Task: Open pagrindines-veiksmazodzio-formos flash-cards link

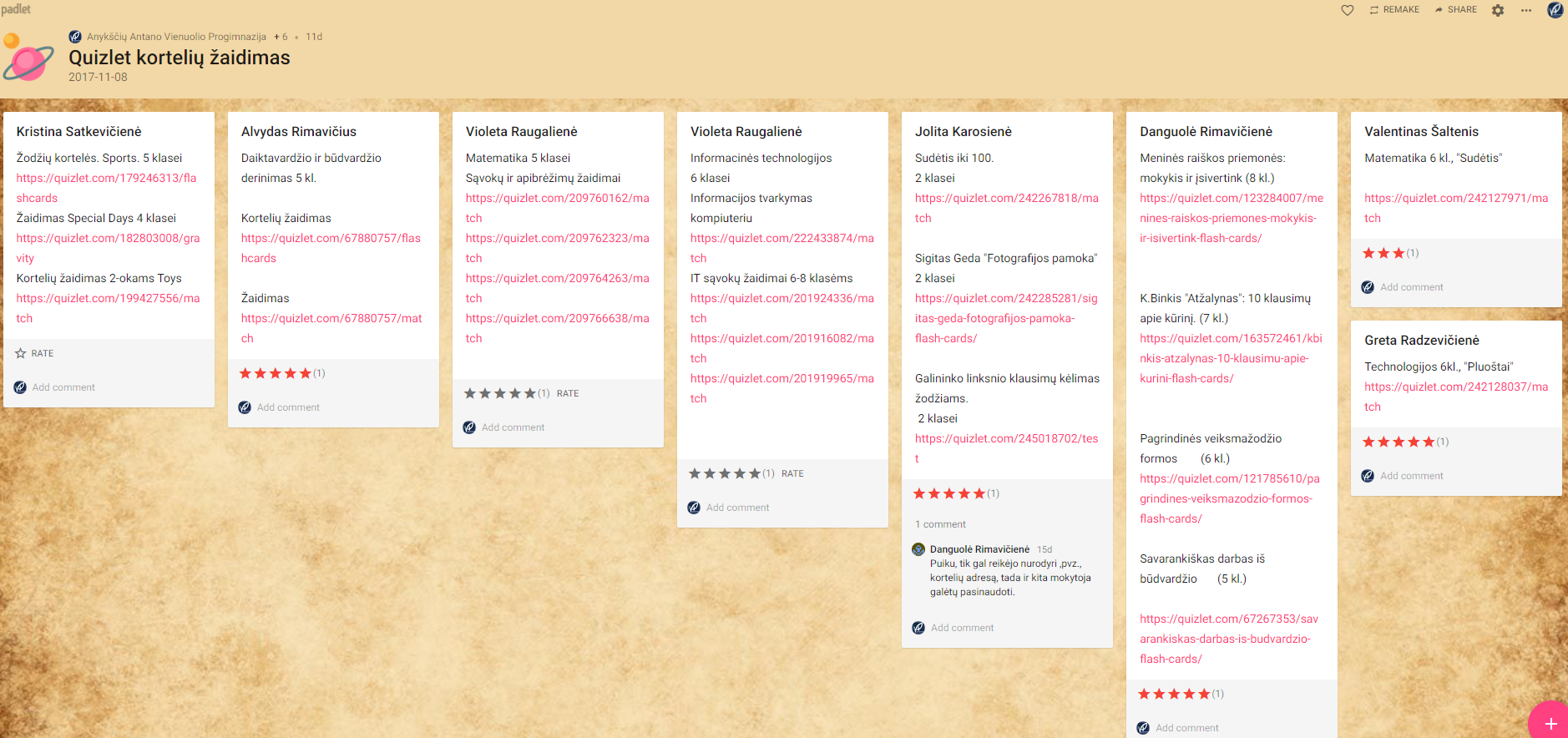Action: (1229, 498)
